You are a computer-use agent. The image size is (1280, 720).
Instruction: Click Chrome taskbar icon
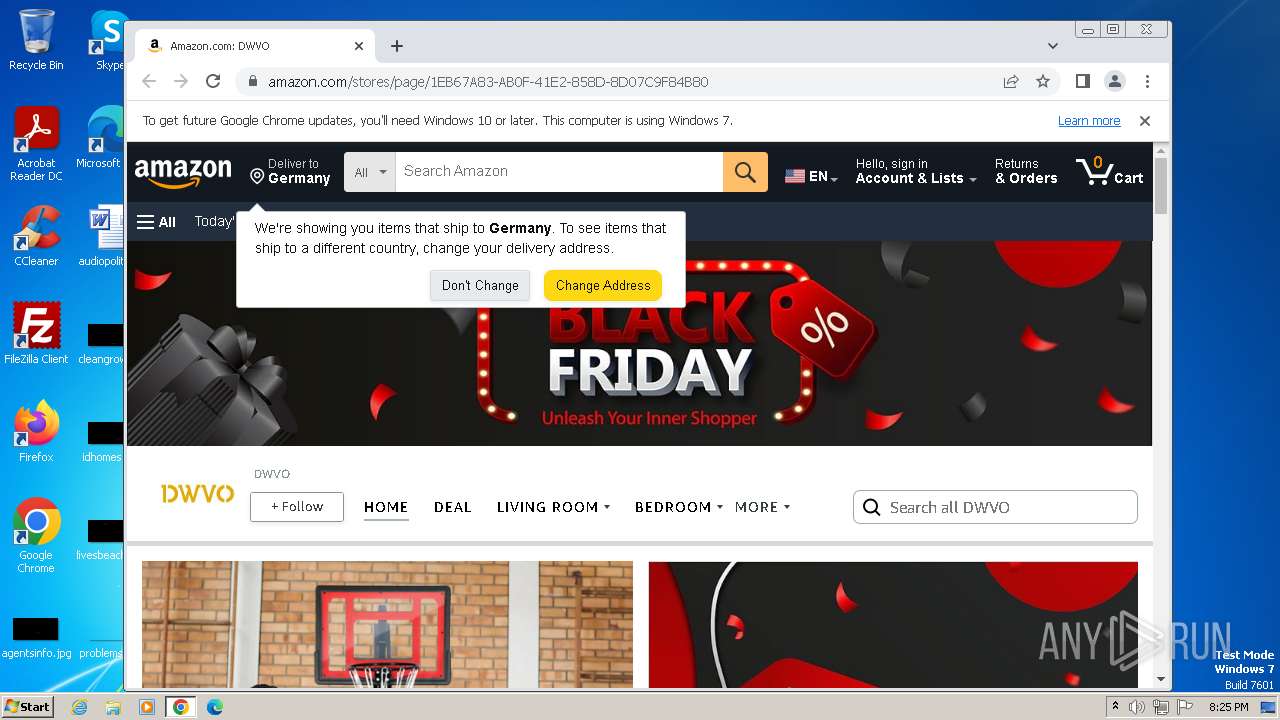tap(181, 707)
